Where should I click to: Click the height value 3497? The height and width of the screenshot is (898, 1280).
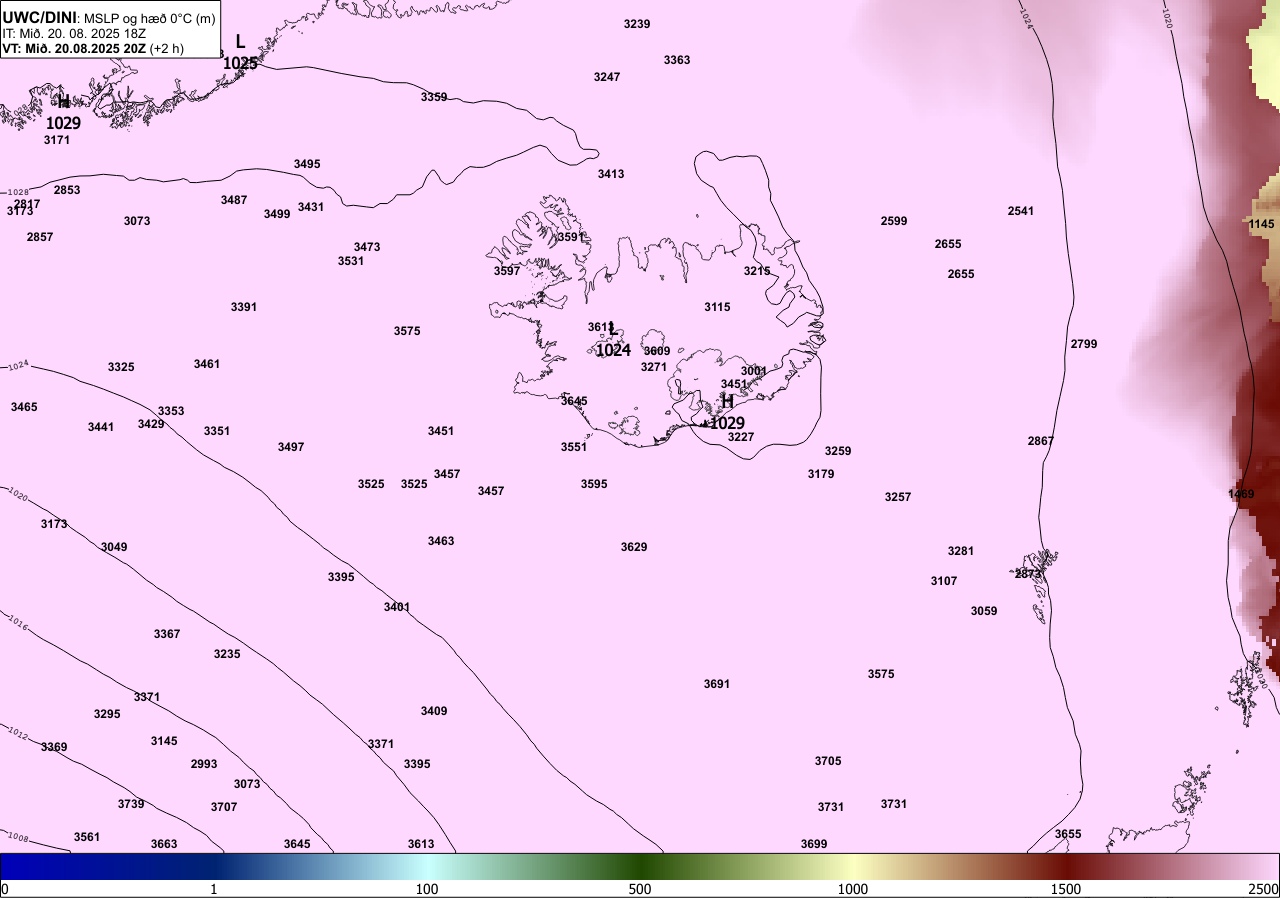tap(291, 447)
